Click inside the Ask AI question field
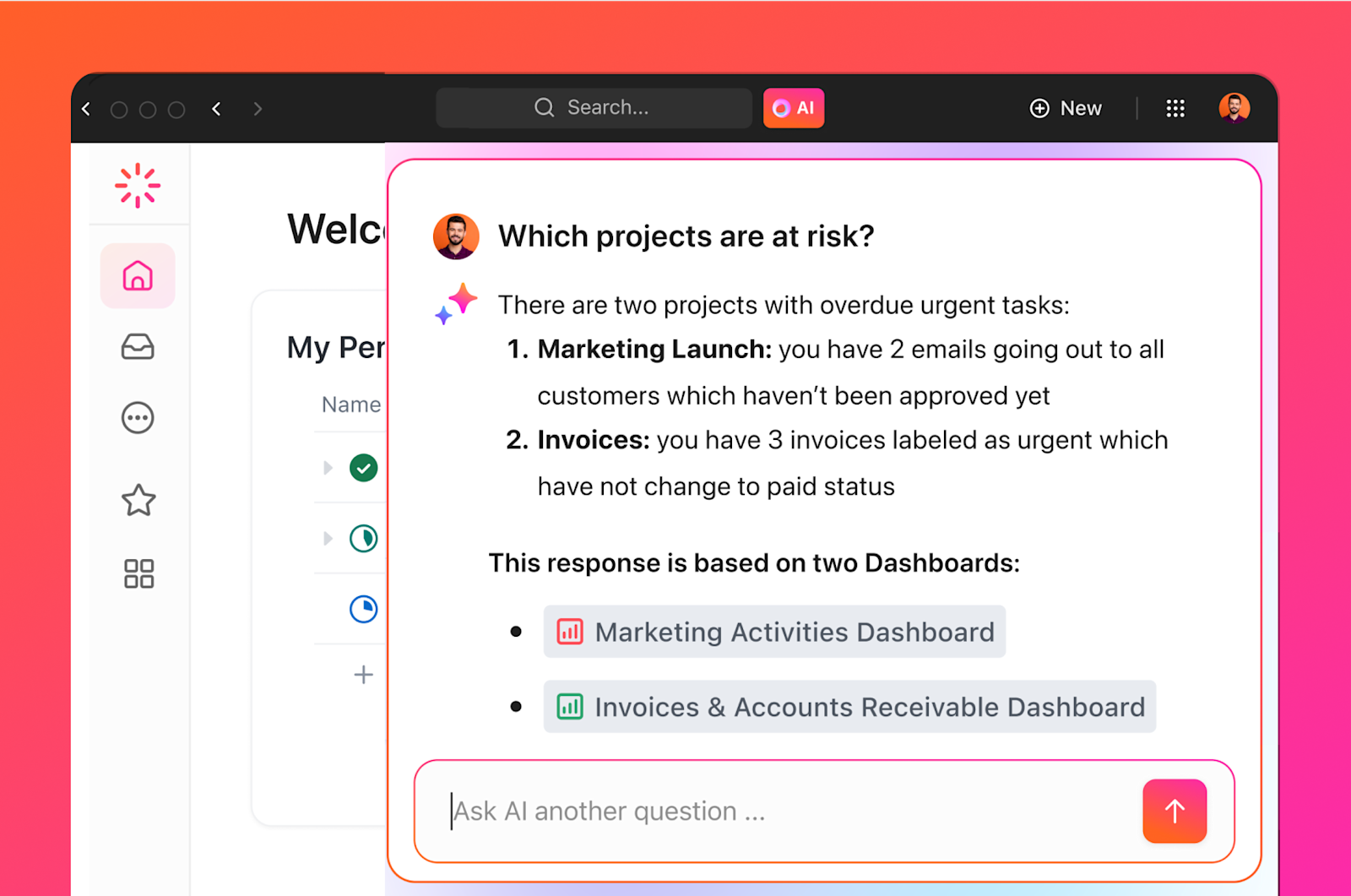Viewport: 1351px width, 896px height. coord(675,811)
